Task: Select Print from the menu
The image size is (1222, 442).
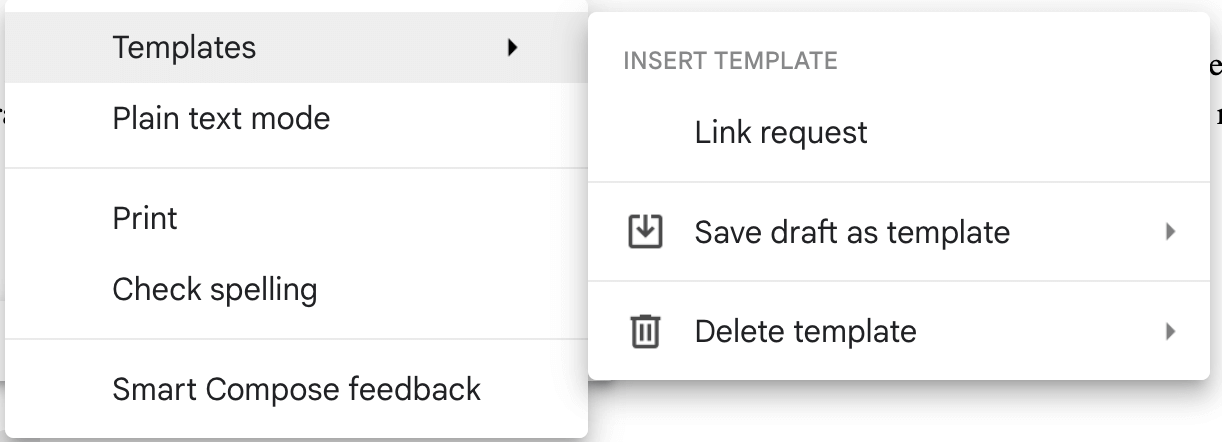Action: [296, 218]
